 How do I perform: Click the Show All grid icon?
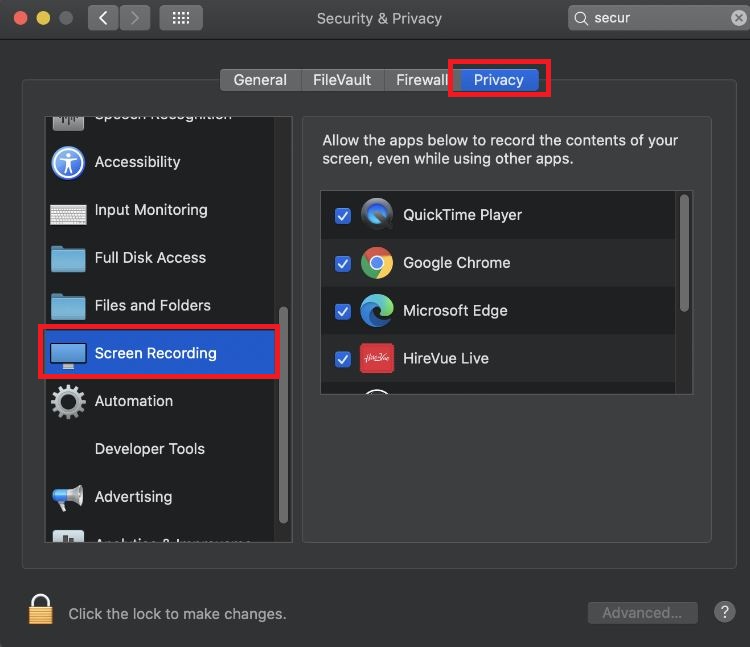[x=181, y=18]
